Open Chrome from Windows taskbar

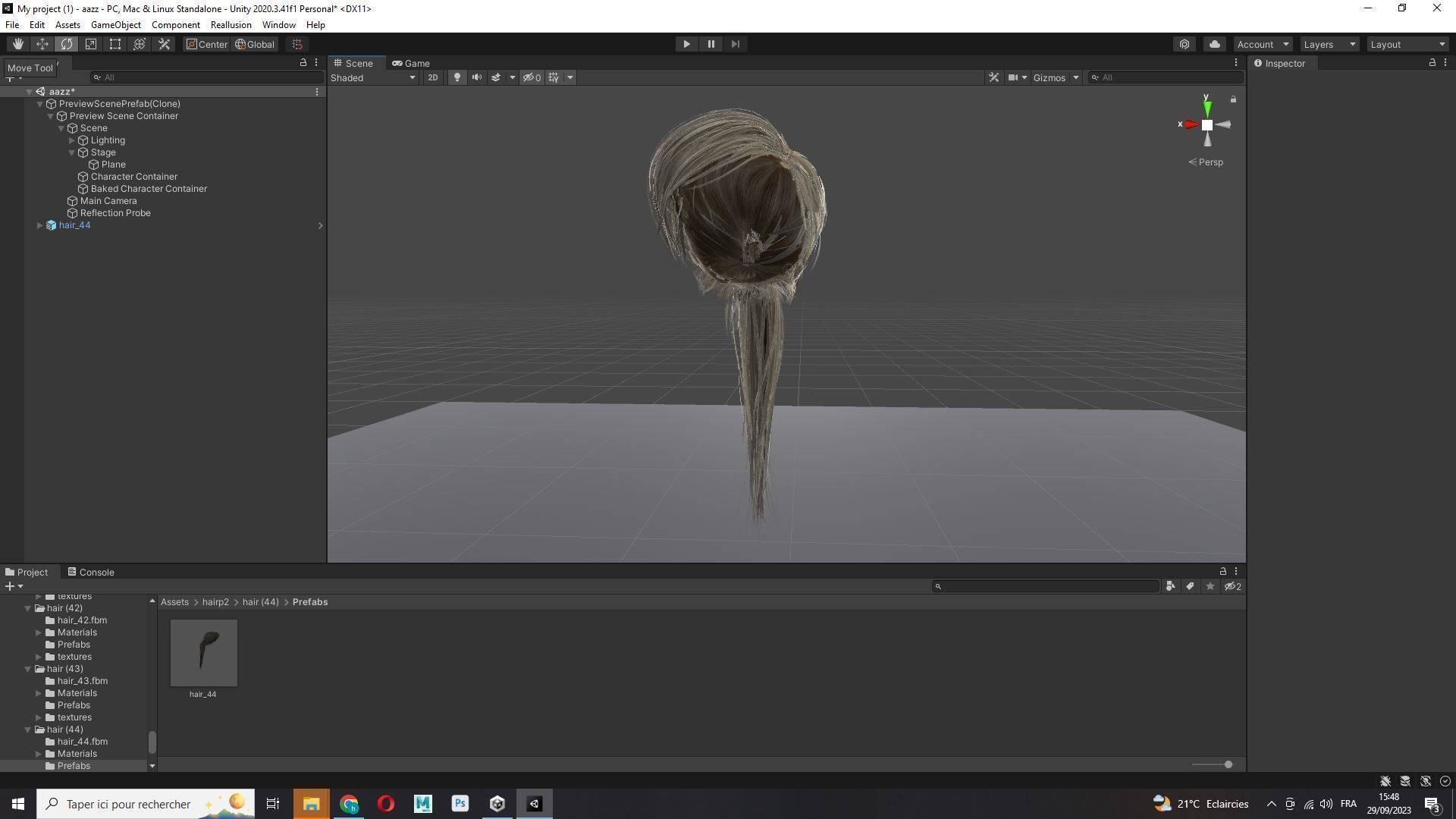tap(349, 804)
